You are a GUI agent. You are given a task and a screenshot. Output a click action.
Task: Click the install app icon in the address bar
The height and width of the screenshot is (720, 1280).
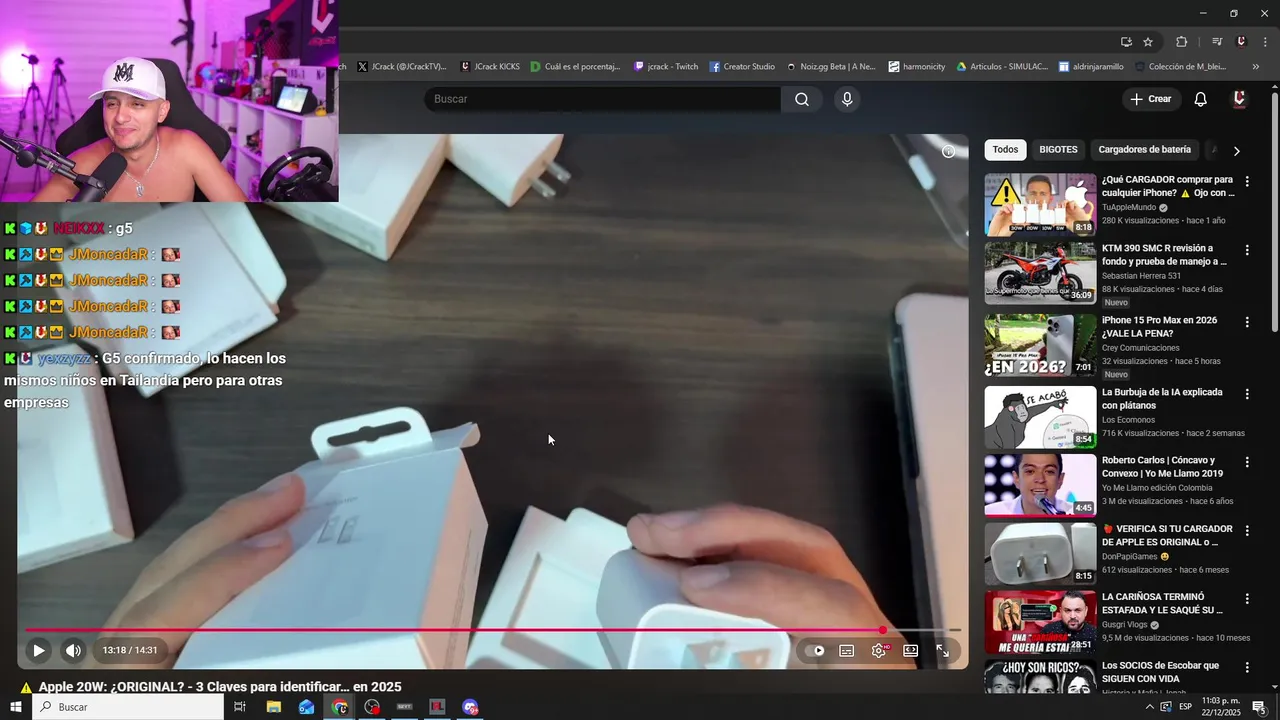(x=1126, y=42)
